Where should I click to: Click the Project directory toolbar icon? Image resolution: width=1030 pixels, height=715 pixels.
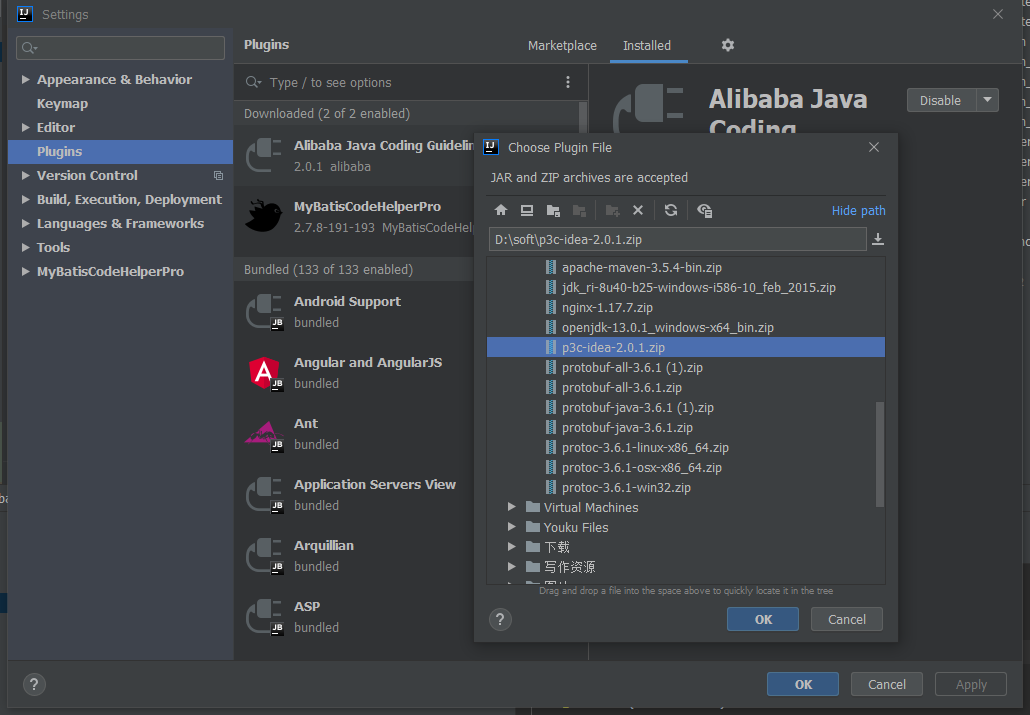point(553,210)
